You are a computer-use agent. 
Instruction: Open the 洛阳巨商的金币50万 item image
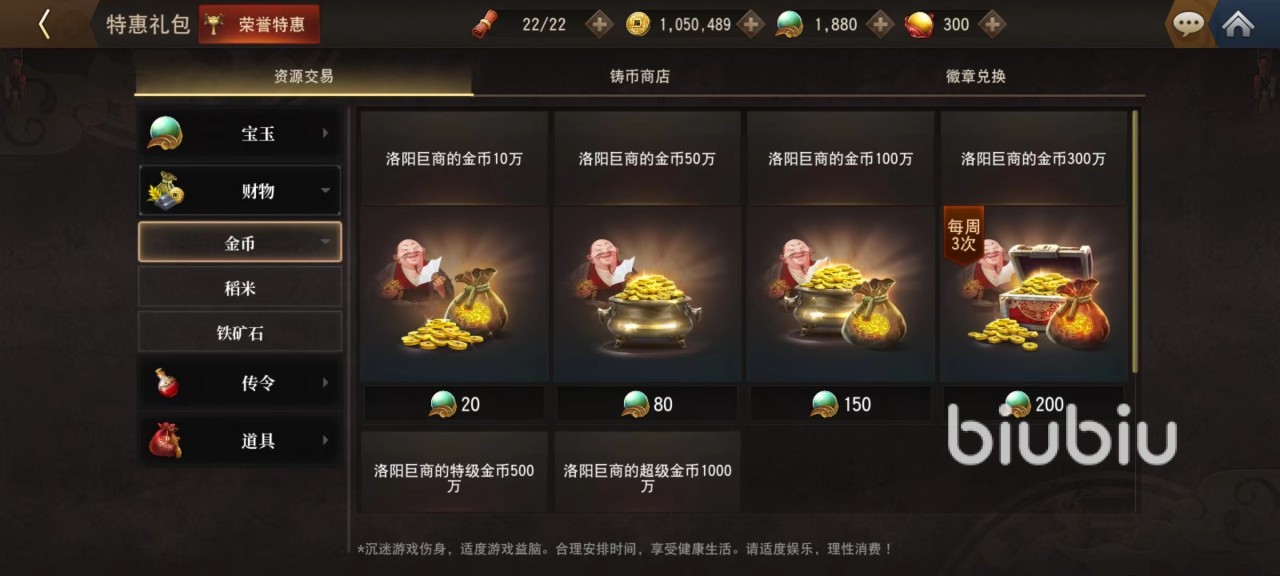coord(647,294)
